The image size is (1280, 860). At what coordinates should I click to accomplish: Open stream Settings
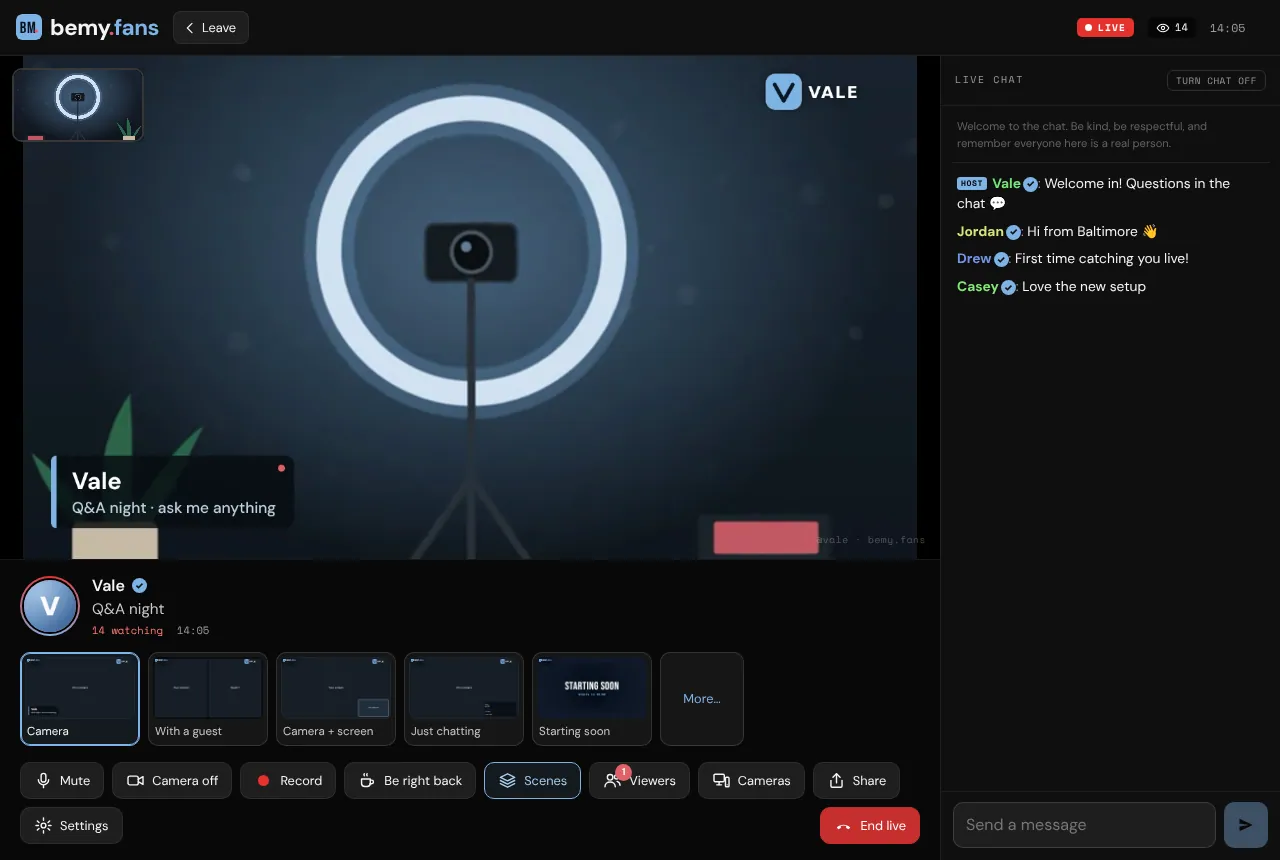(71, 826)
